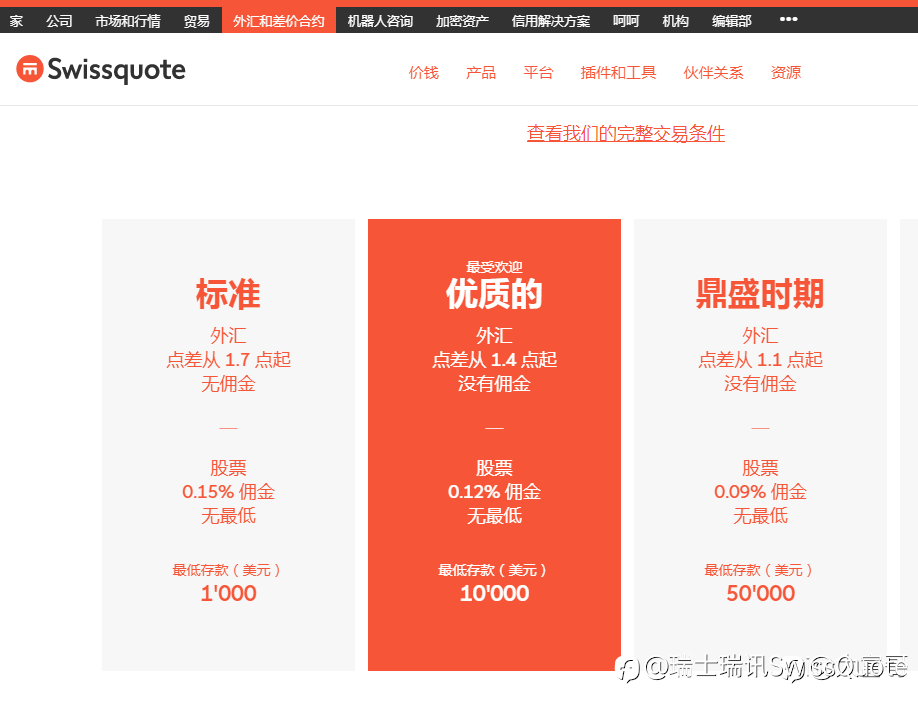Click the 查看我们的完整交易条件 link
918x711 pixels.
click(x=626, y=134)
